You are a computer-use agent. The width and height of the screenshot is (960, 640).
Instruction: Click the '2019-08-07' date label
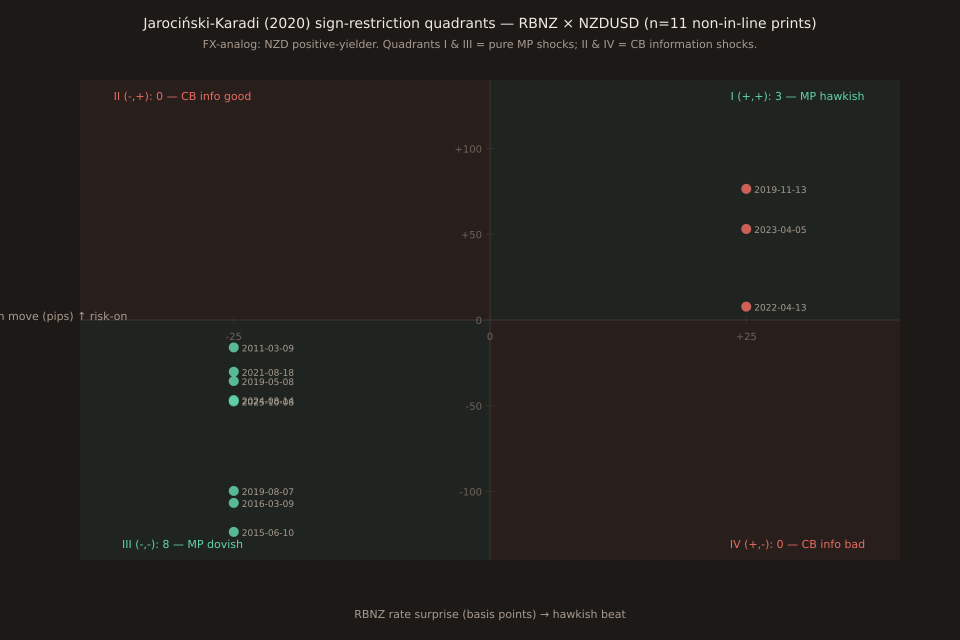click(x=268, y=492)
